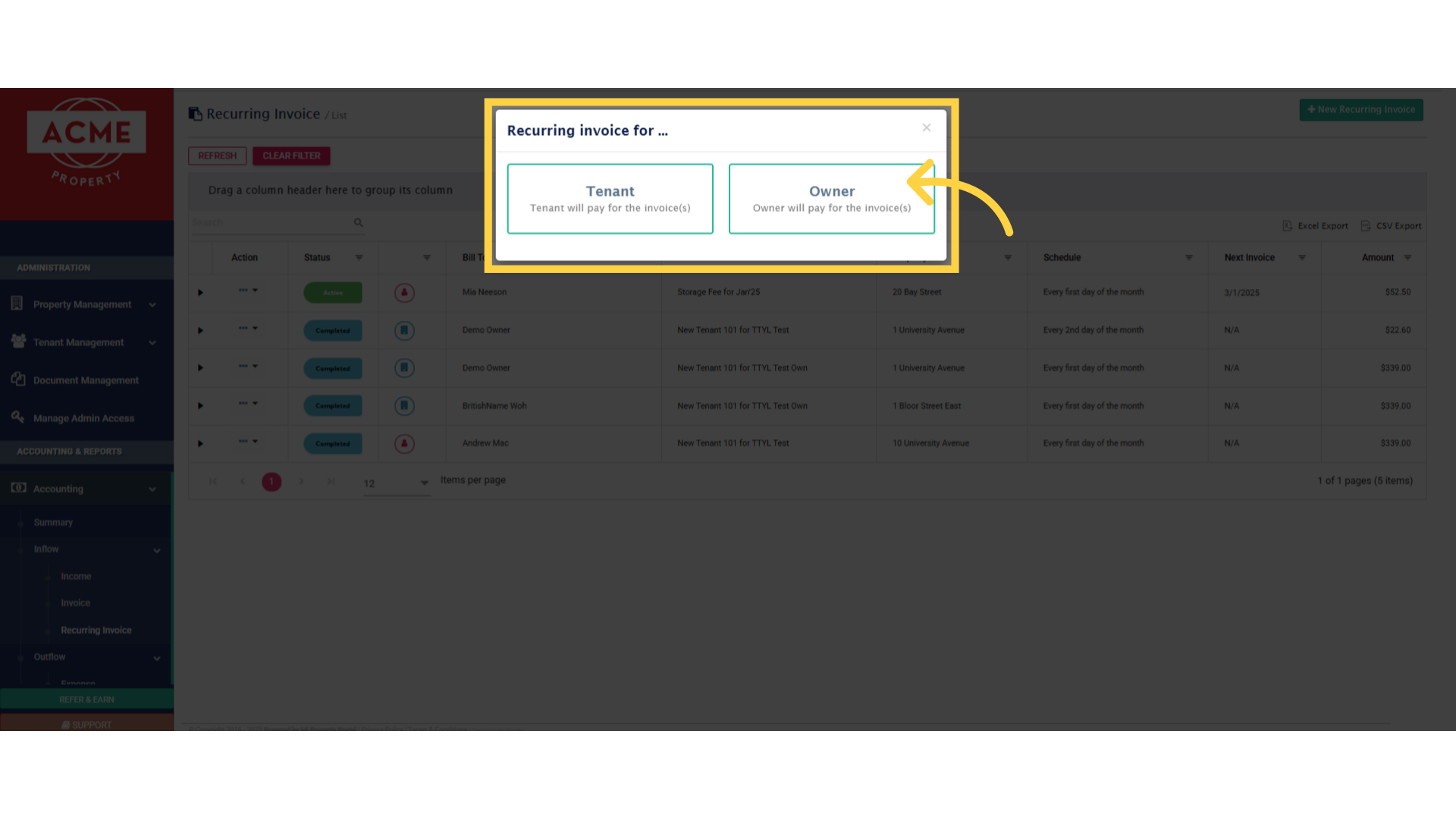Click the CSV Export icon
This screenshot has width=1456, height=819.
click(x=1366, y=226)
